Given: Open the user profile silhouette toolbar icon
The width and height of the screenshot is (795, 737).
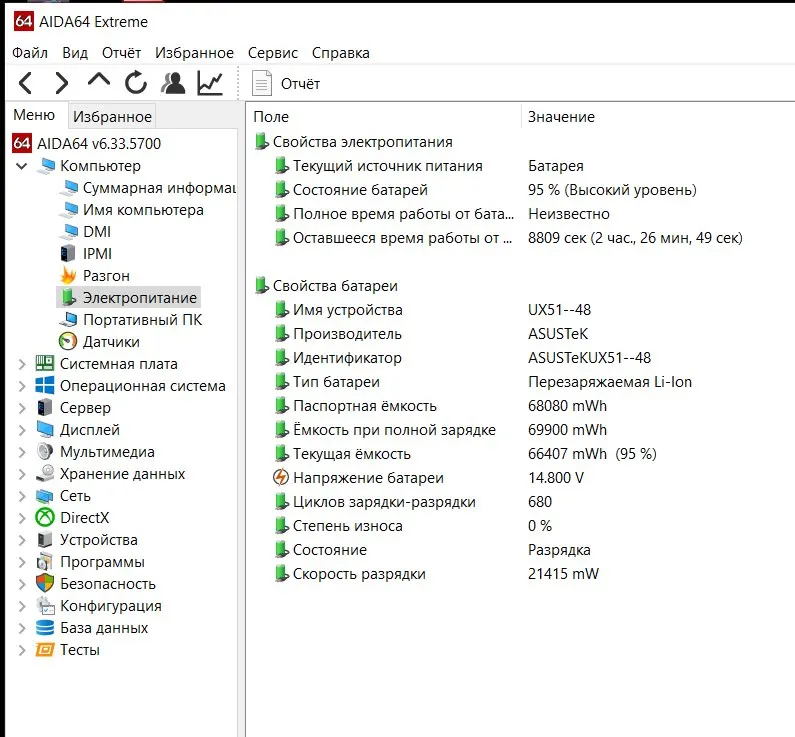Looking at the screenshot, I should click(173, 83).
